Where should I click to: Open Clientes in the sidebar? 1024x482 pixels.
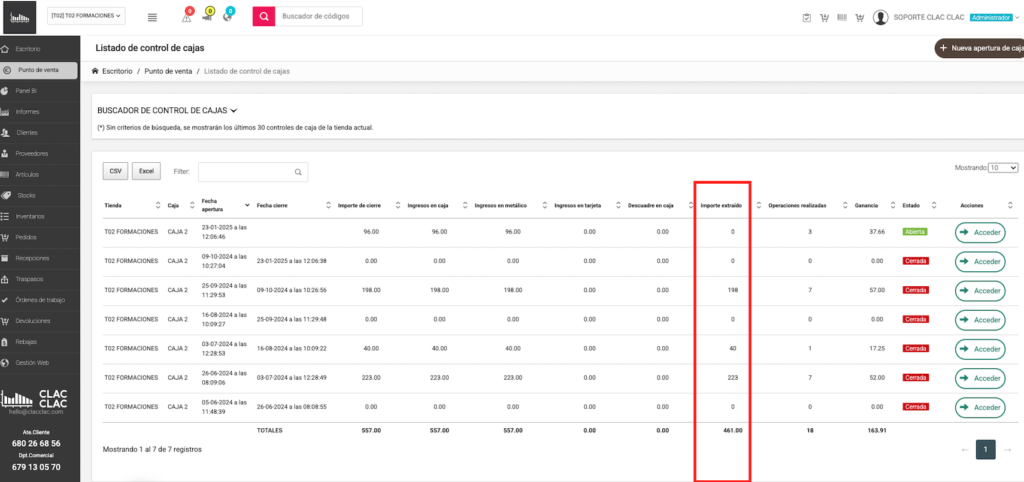[x=39, y=133]
